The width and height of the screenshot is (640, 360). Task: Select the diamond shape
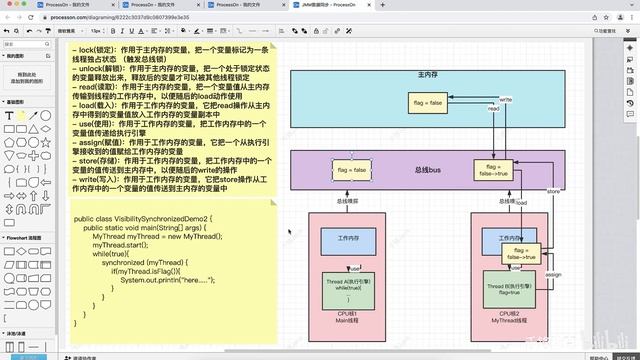click(x=46, y=129)
